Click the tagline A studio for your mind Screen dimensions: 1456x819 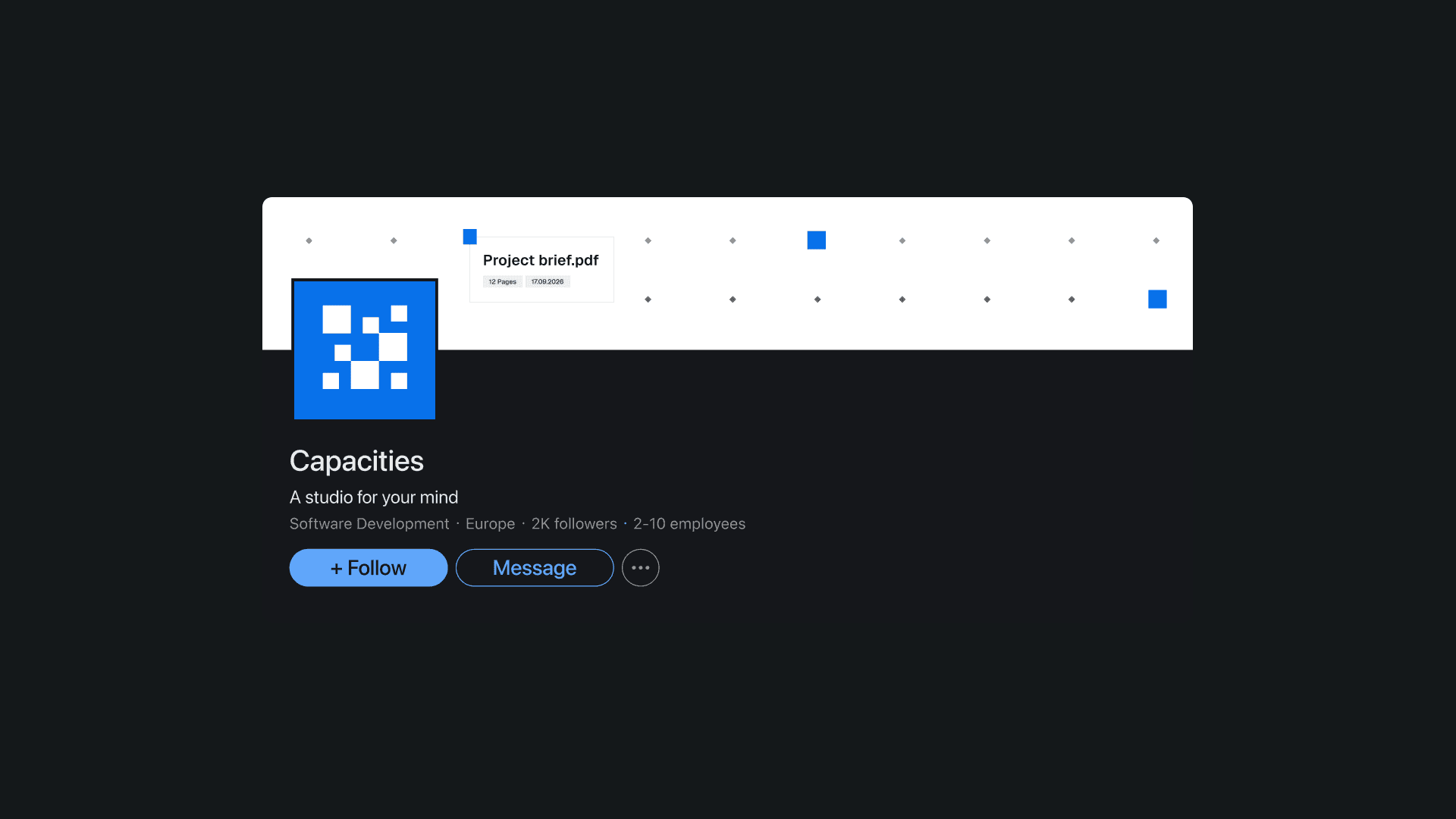(x=373, y=497)
